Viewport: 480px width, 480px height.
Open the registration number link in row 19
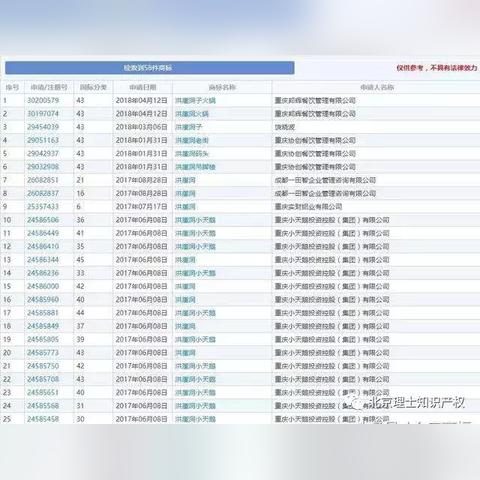click(43, 339)
